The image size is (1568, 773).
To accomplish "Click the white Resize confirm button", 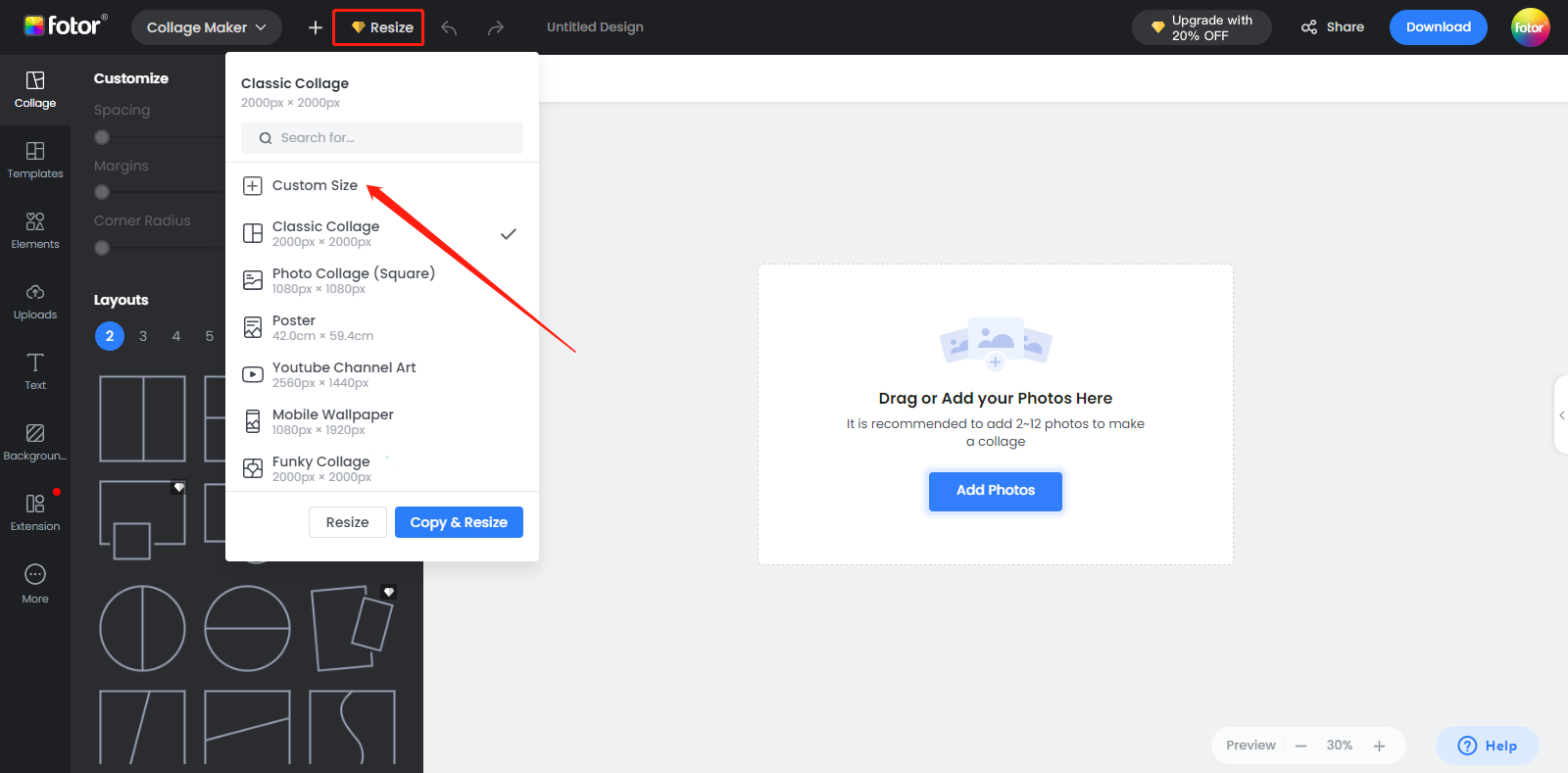I will (348, 522).
